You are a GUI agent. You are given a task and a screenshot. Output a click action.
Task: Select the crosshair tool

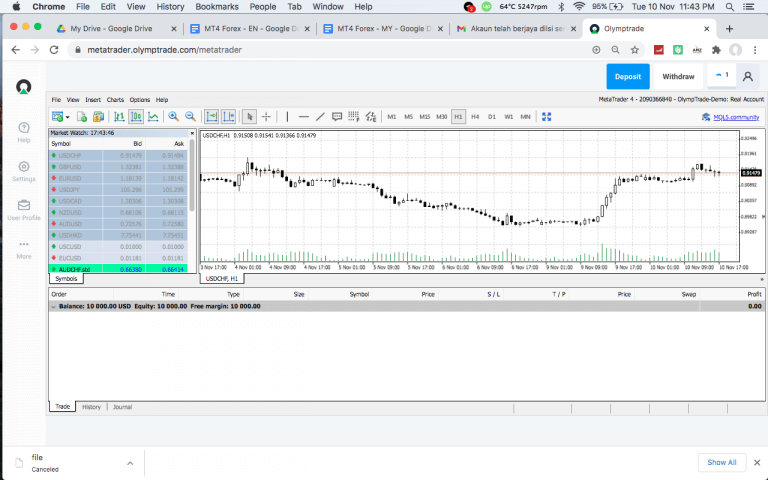pyautogui.click(x=266, y=117)
